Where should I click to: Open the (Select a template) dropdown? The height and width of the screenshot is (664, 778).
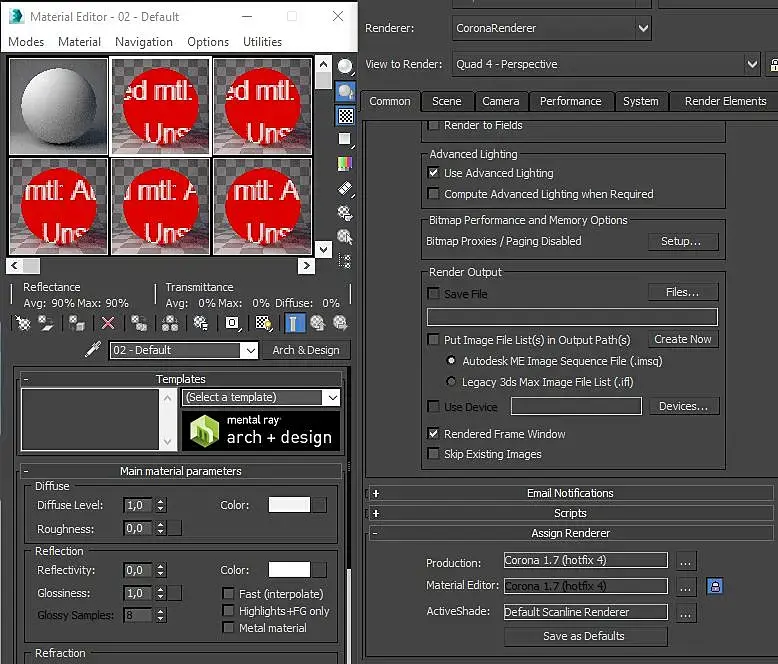pos(261,398)
